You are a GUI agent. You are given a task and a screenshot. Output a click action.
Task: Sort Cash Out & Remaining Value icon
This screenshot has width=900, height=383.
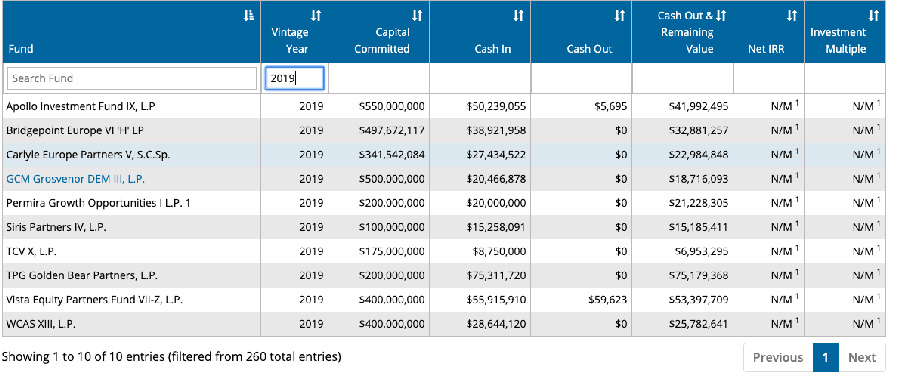(x=722, y=16)
